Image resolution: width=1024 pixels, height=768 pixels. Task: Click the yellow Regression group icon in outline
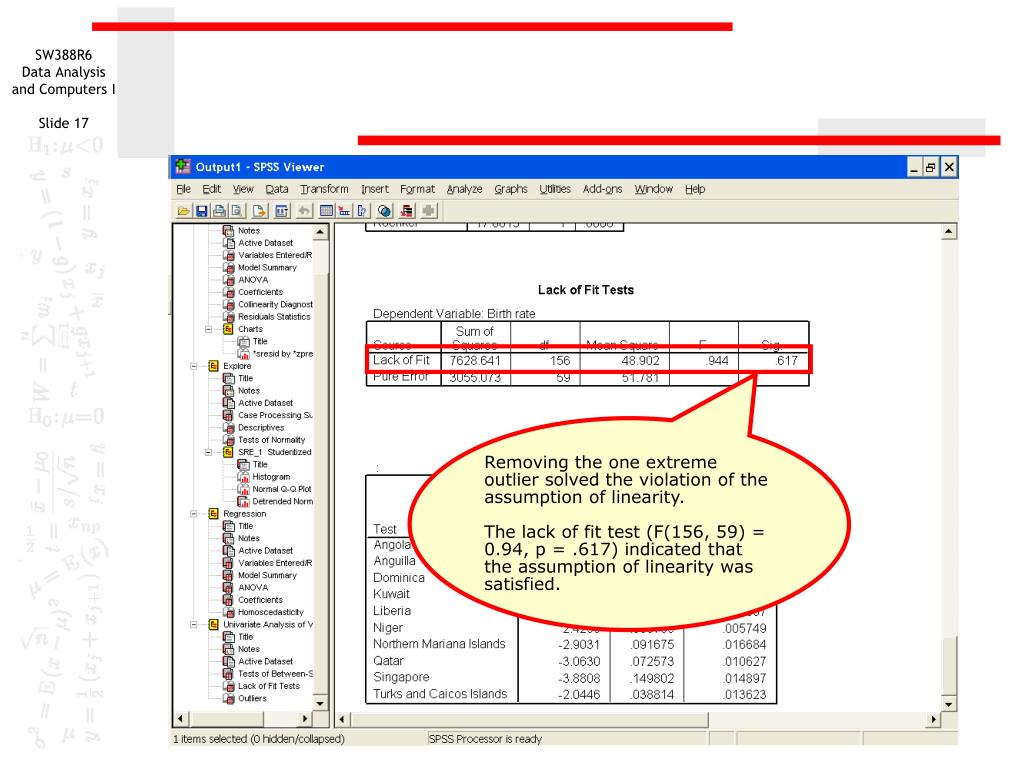tap(214, 514)
